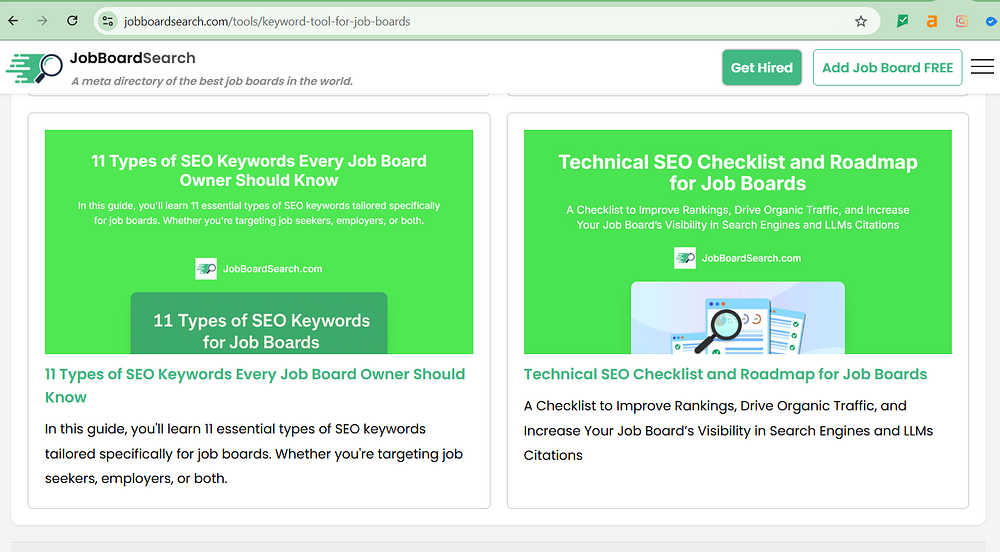Click the description 'In this guide, you'll learn 11 essential'
The height and width of the screenshot is (552, 1000).
click(254, 454)
